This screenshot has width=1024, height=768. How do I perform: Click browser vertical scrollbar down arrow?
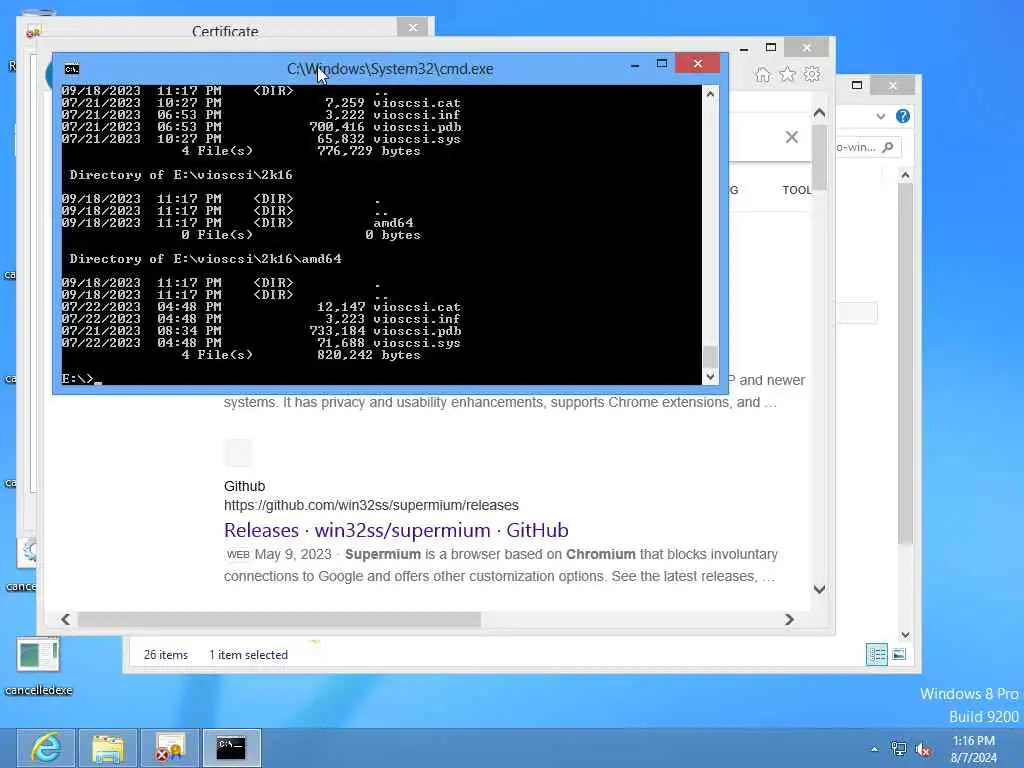(819, 589)
